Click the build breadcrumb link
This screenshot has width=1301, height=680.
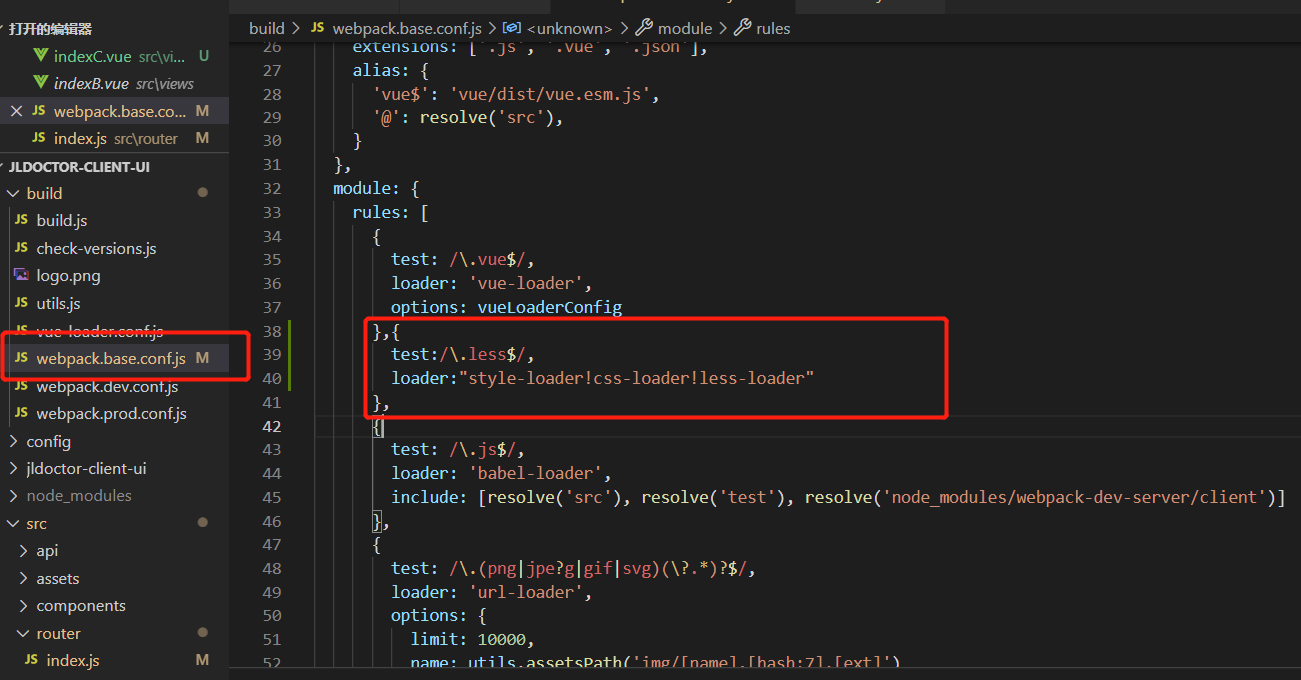(266, 28)
